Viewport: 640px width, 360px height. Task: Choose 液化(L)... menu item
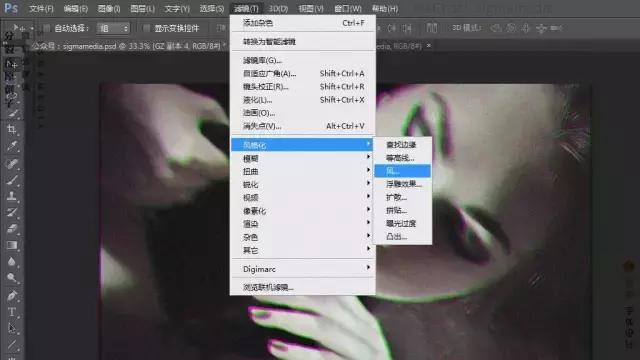point(302,100)
